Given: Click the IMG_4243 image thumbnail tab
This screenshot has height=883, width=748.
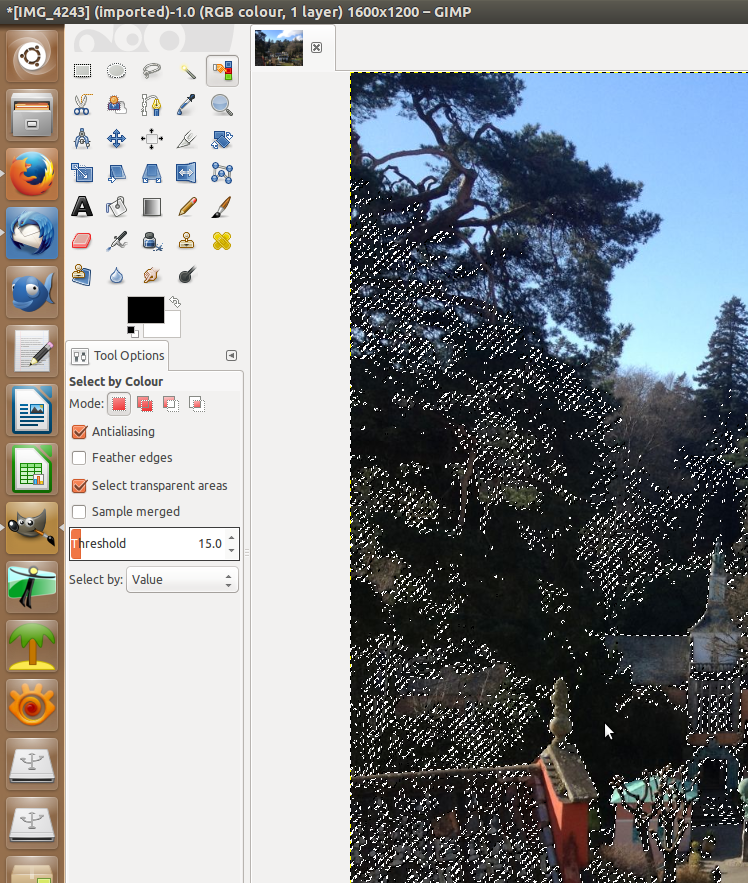Looking at the screenshot, I should 279,48.
